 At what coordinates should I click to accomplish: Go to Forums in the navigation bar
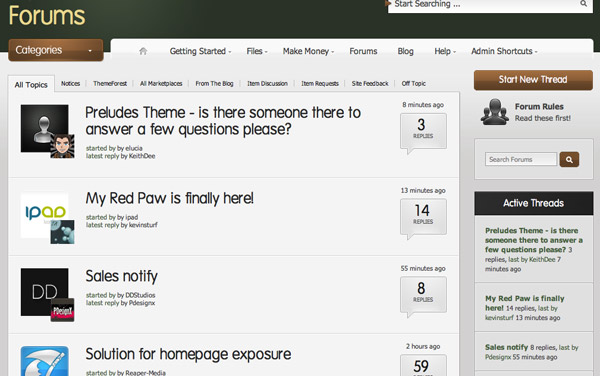tap(363, 51)
